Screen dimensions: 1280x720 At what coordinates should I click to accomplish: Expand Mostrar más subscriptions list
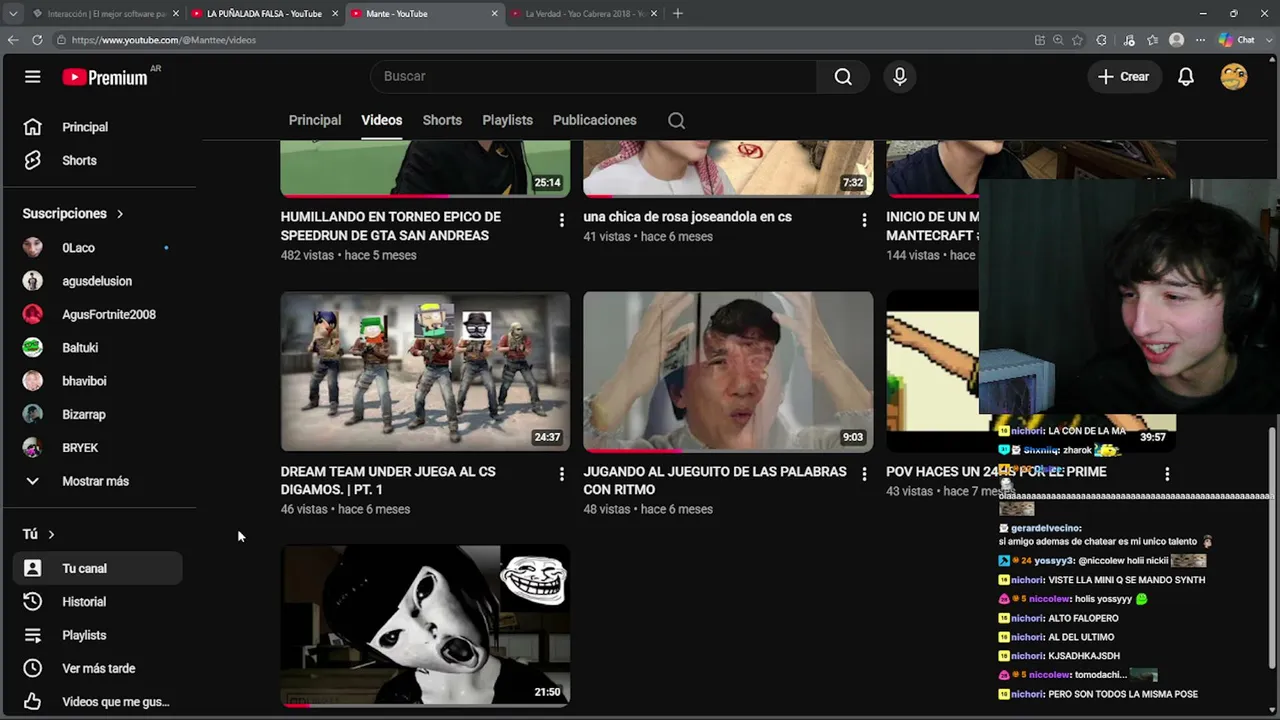[x=97, y=481]
